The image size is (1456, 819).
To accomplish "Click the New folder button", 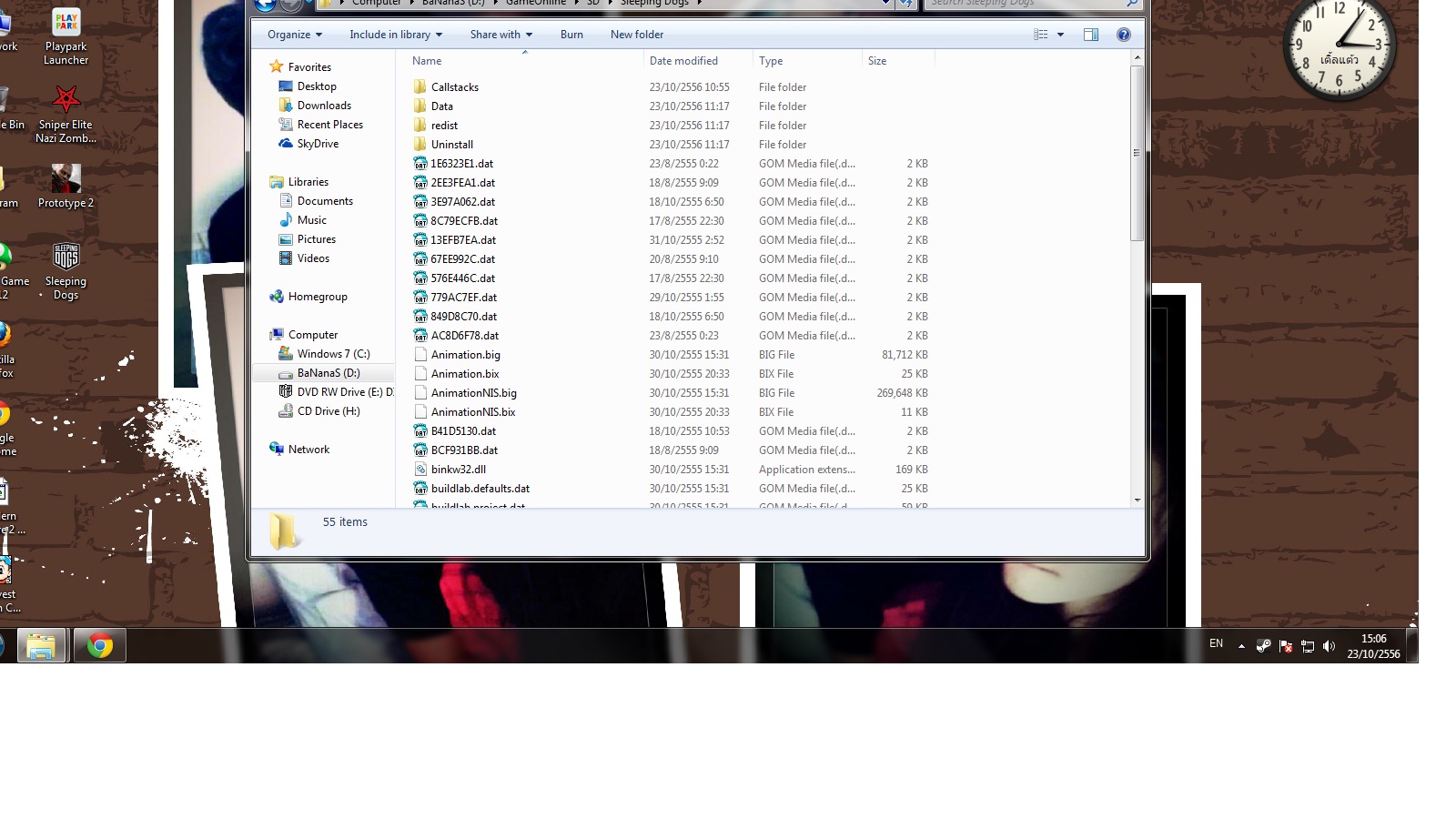I will coord(637,35).
